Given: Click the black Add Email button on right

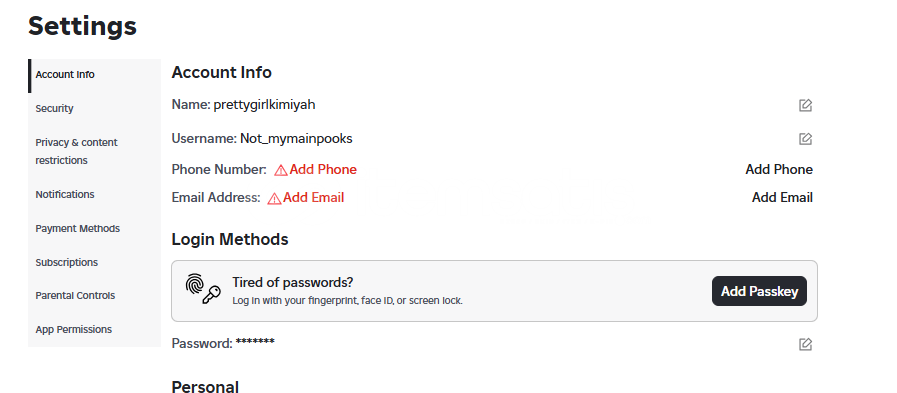Looking at the screenshot, I should pyautogui.click(x=782, y=197).
